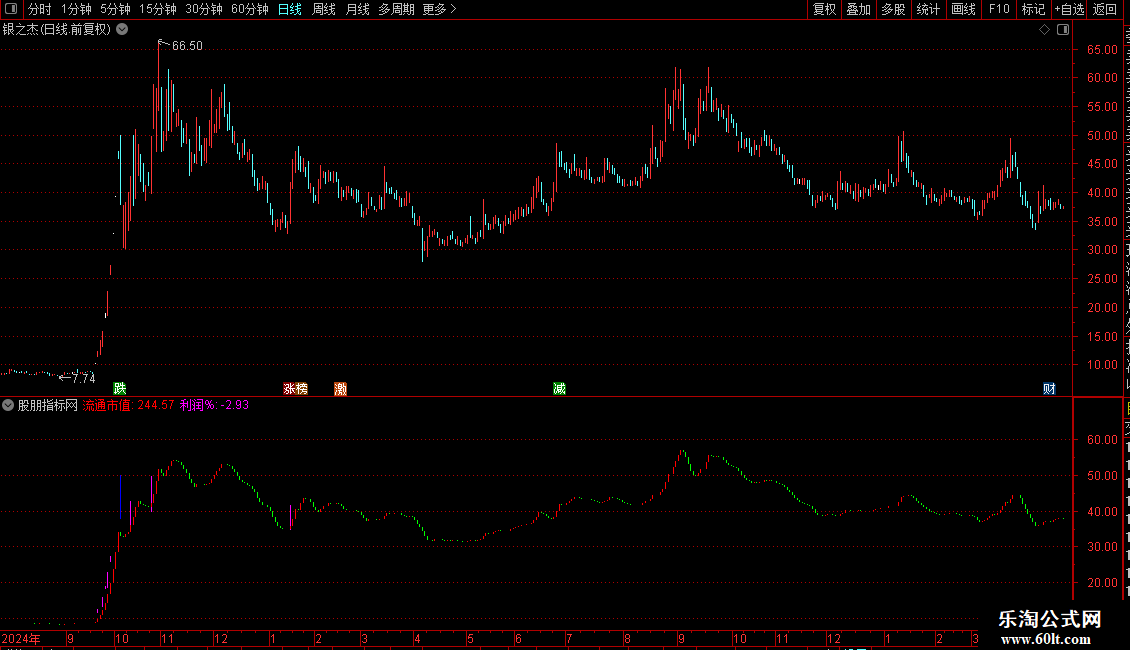Screen dimensions: 1130x650
Task: Switch to 分时 intraday view
Action: 40,9
